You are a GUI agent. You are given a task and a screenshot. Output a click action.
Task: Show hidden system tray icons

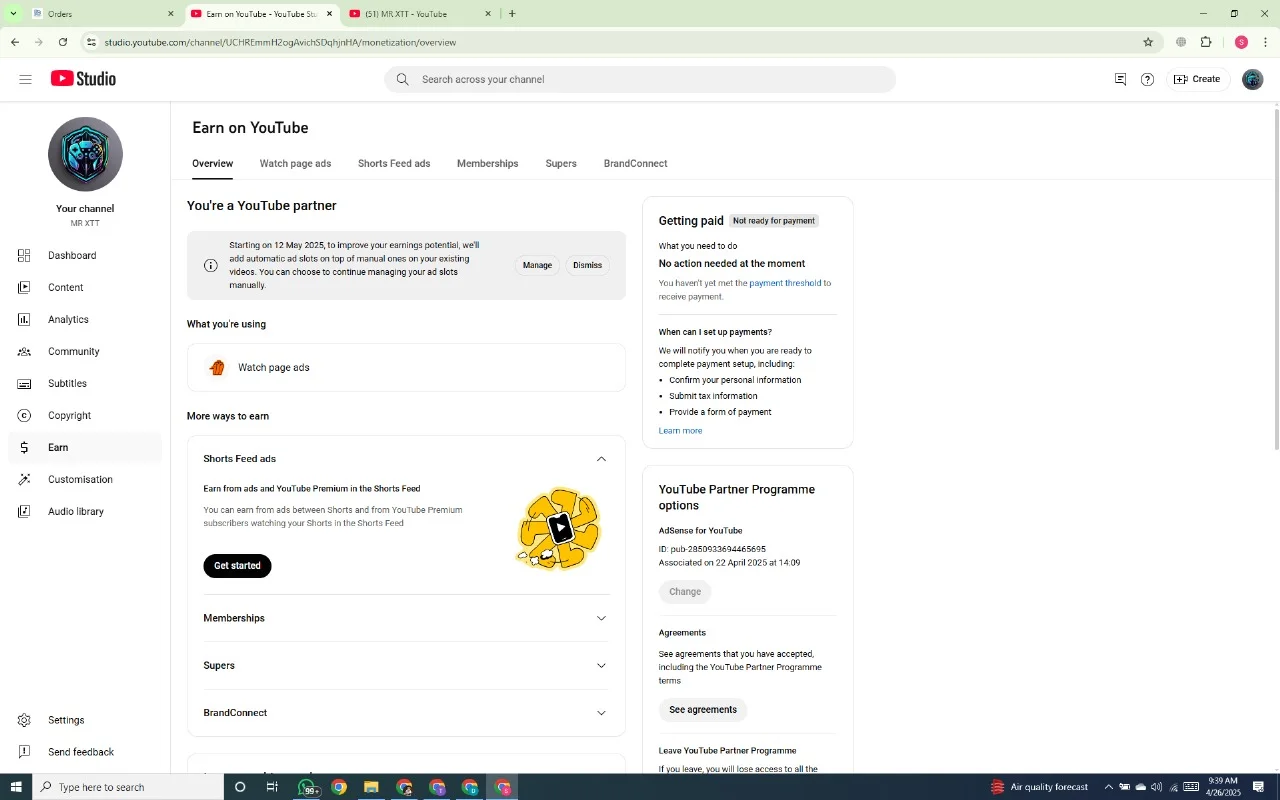click(x=1108, y=787)
